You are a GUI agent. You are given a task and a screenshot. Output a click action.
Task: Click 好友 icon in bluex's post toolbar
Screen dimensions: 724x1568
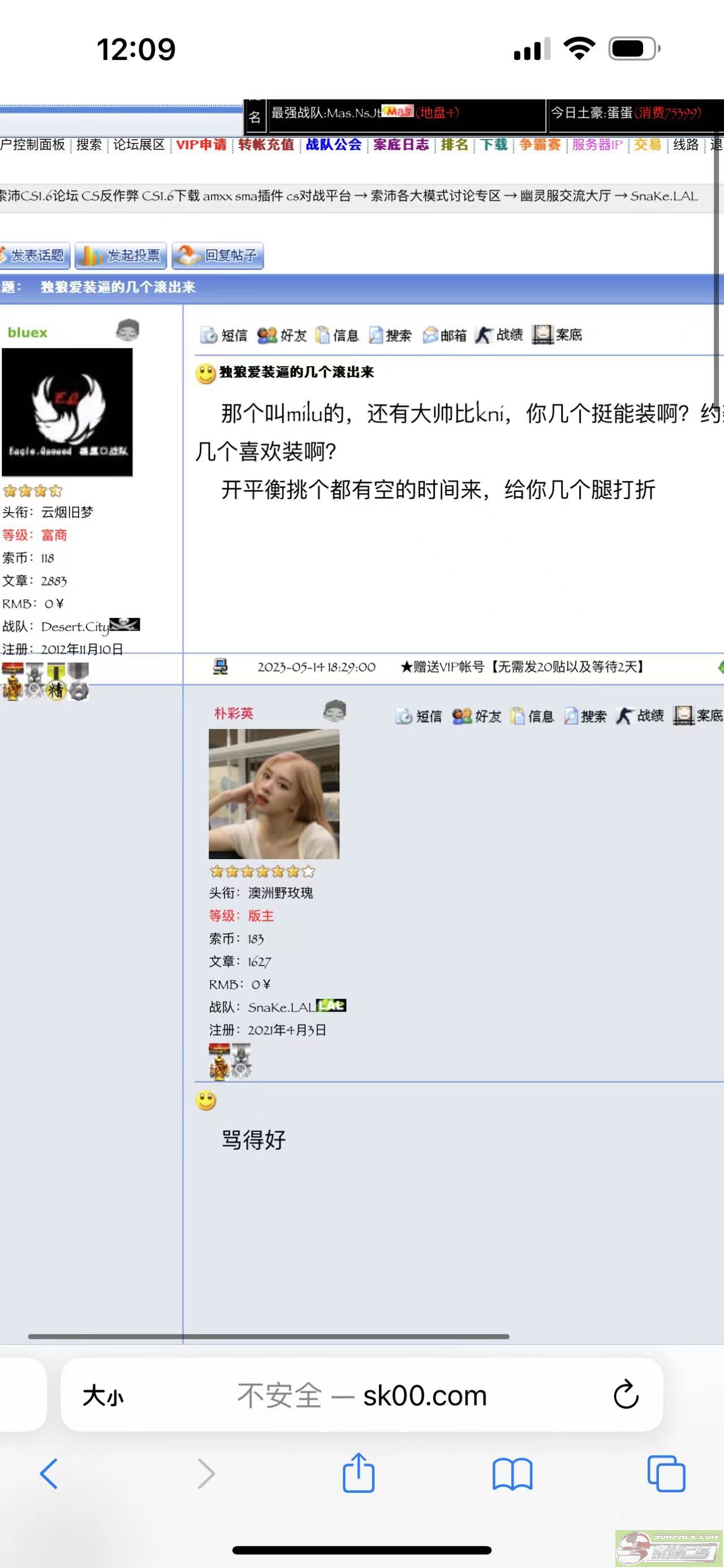pos(282,335)
